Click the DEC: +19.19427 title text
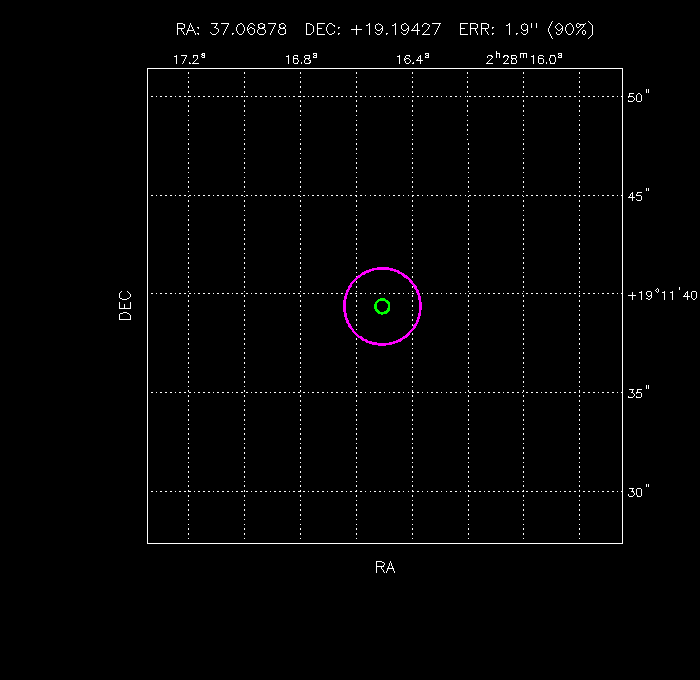Screen dimensions: 700x680 [x=373, y=29]
